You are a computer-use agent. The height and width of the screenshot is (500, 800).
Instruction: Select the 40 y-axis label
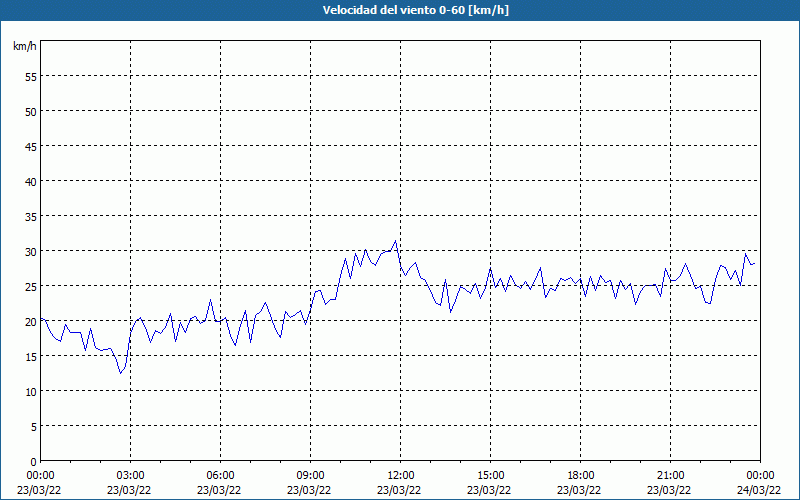pyautogui.click(x=31, y=181)
